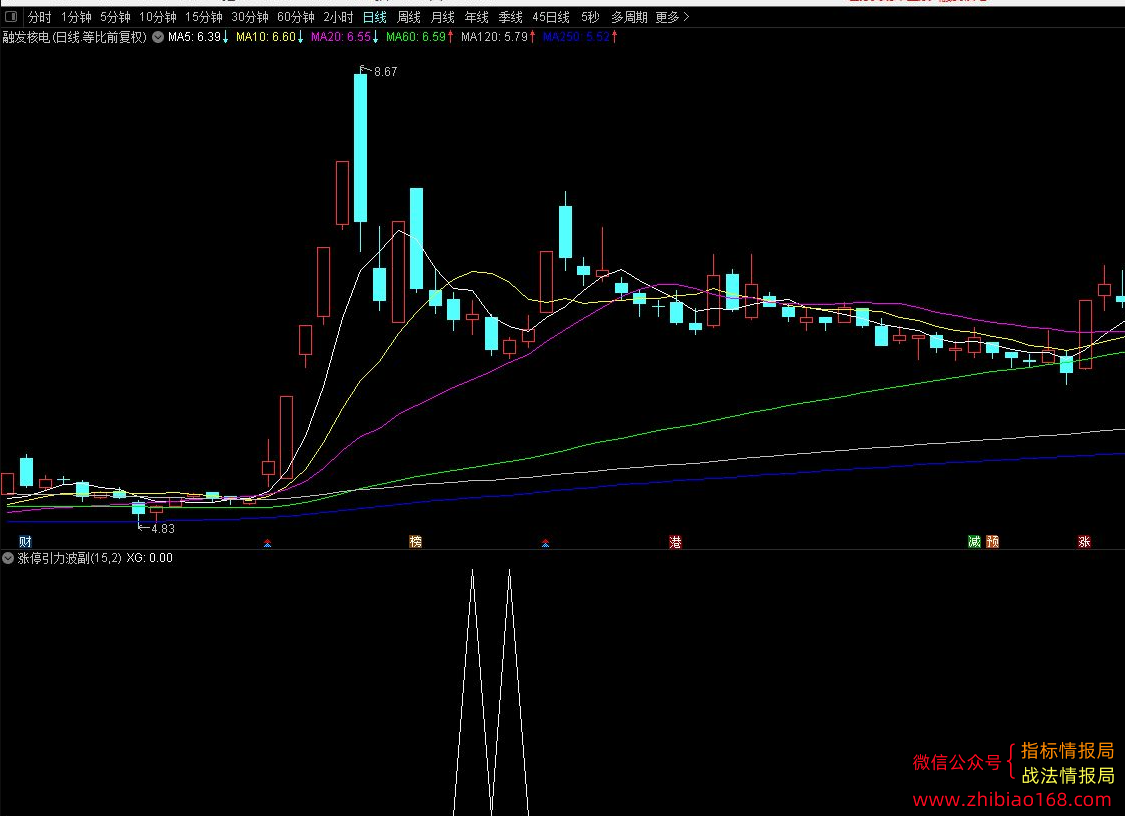Image resolution: width=1125 pixels, height=816 pixels.
Task: Switch to the 月线 monthly chart
Action: (x=443, y=17)
